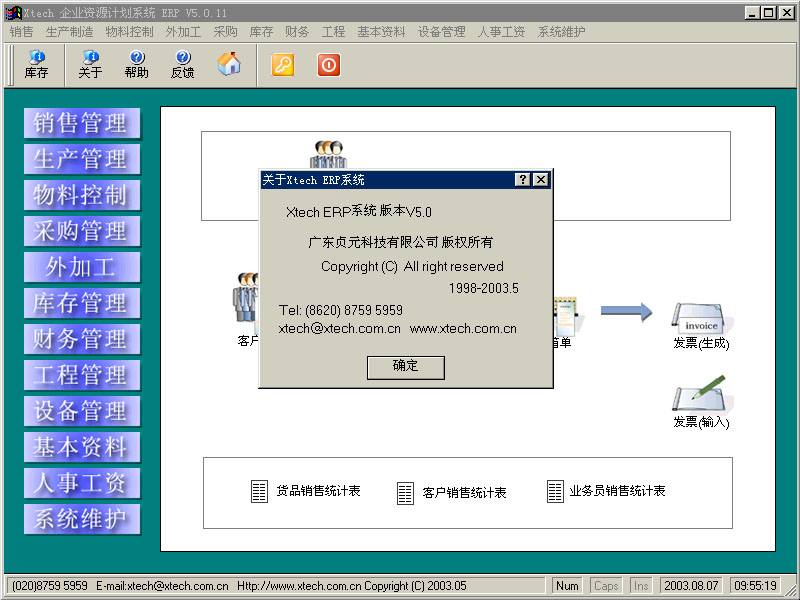Open the 物料控制 menu

[129, 32]
